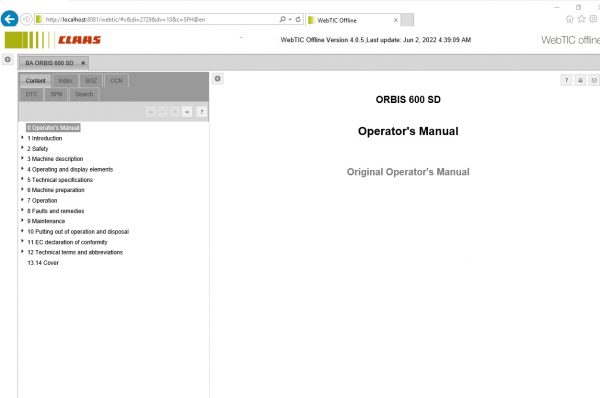600x398 pixels.
Task: Expand the 6 Machine preparation arrow
Action: pyautogui.click(x=22, y=189)
